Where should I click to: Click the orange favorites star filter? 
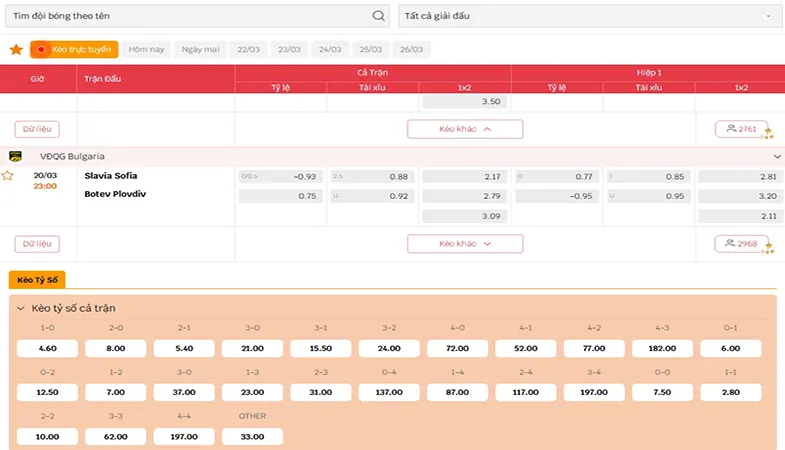click(17, 50)
